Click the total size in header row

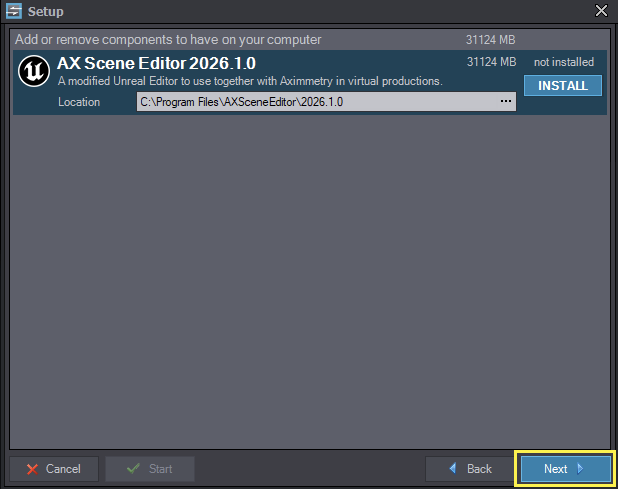click(491, 40)
